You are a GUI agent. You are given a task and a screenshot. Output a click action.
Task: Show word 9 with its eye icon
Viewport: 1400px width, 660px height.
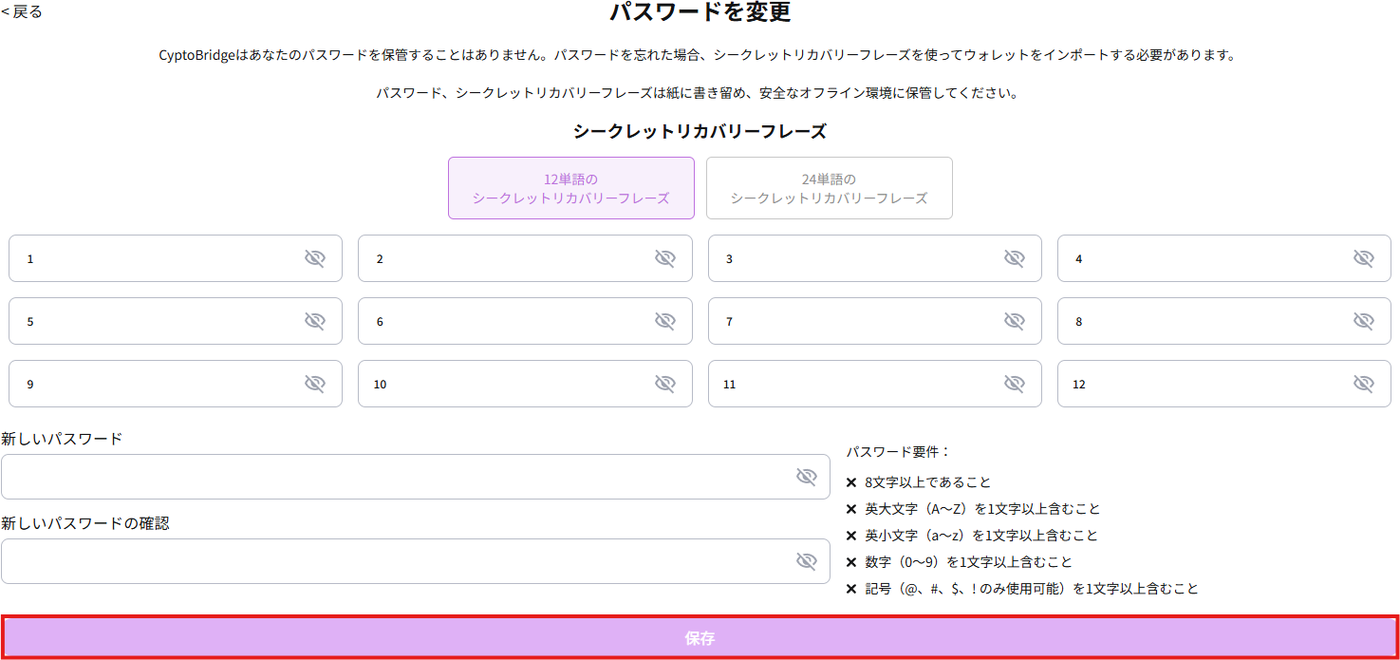click(x=315, y=384)
